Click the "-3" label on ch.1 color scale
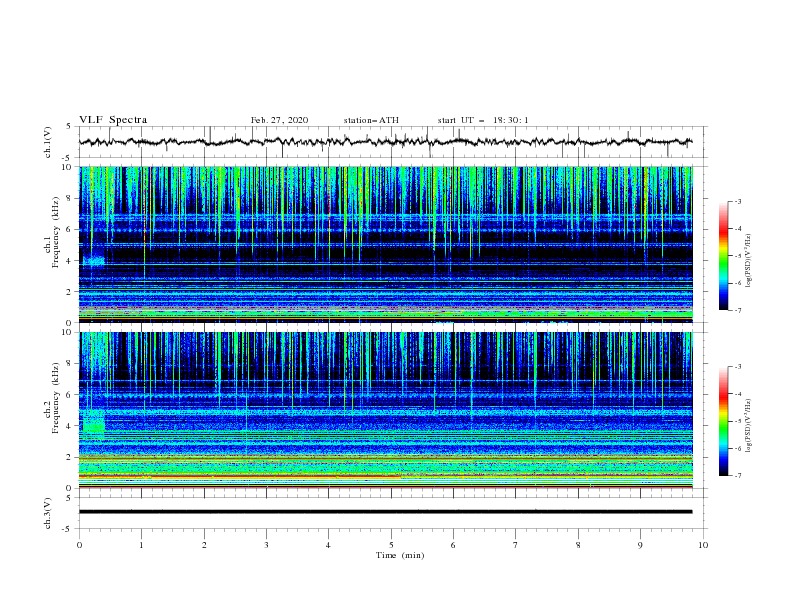Image resolution: width=792 pixels, height=612 pixels. click(x=738, y=201)
